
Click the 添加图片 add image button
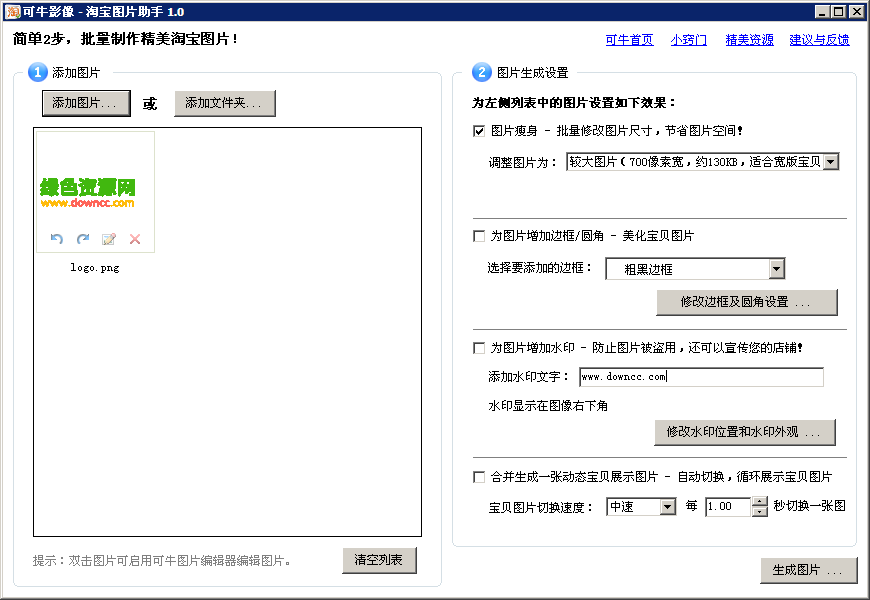coord(86,103)
